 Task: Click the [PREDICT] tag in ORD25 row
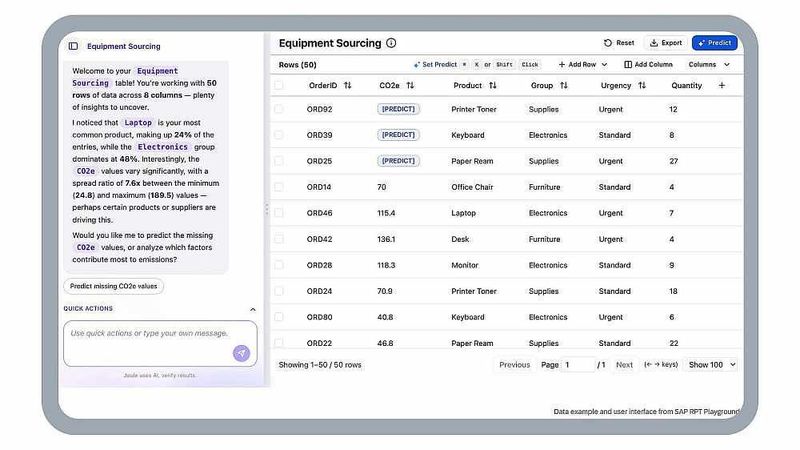click(x=398, y=161)
